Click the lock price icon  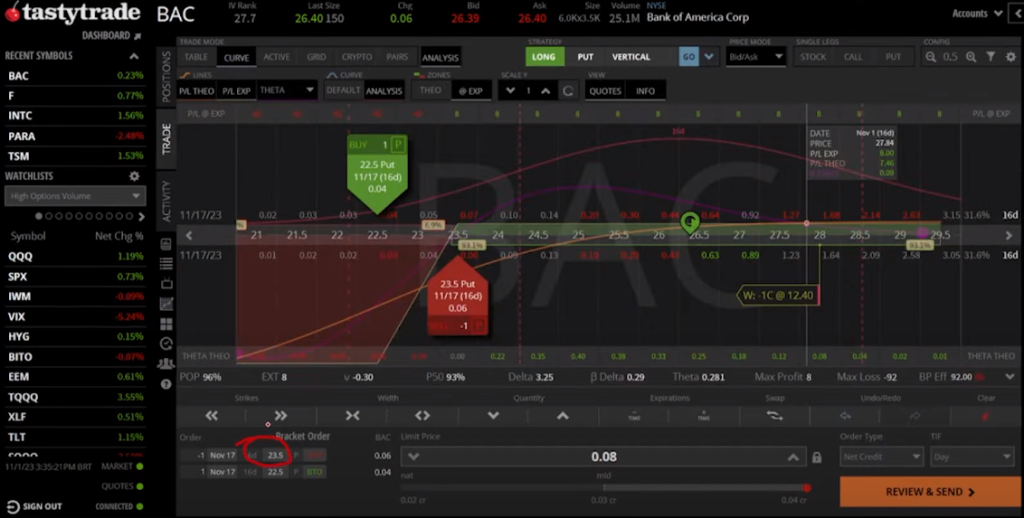point(817,457)
